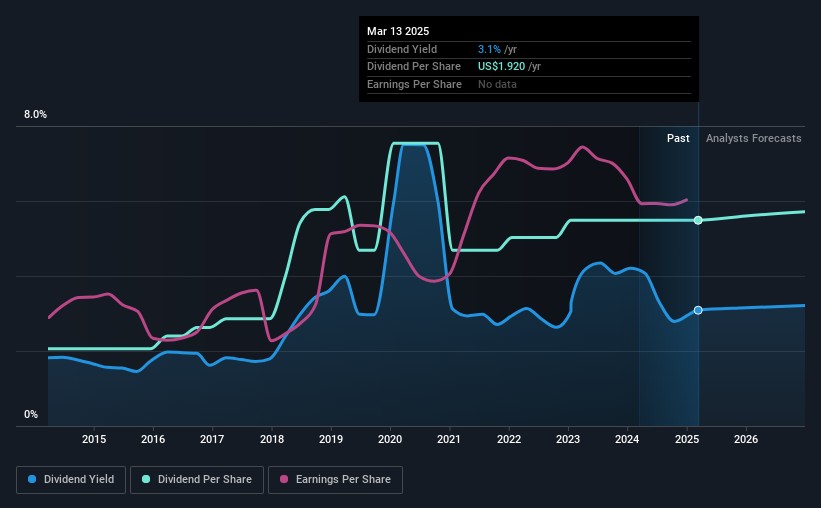Click the 2026 x-axis year label

(x=746, y=440)
